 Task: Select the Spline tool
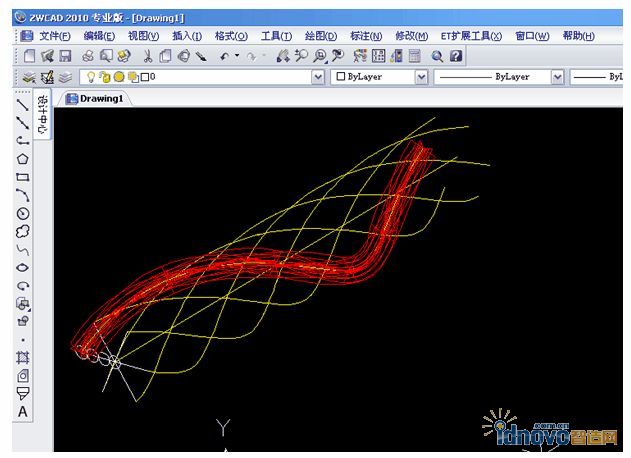click(x=23, y=250)
